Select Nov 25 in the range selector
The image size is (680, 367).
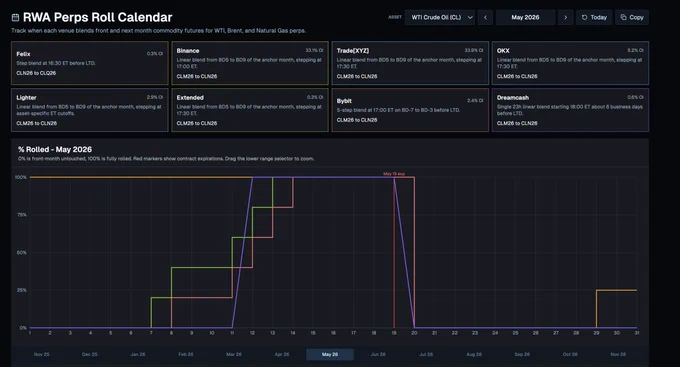tap(42, 354)
